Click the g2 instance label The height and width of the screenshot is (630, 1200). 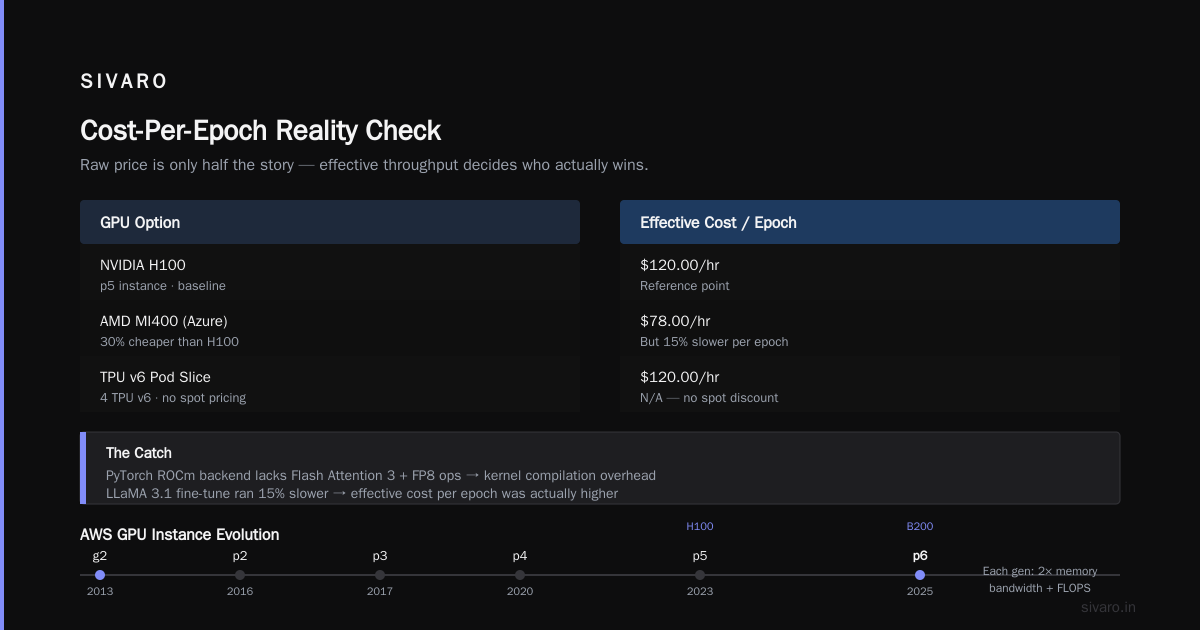(100, 556)
